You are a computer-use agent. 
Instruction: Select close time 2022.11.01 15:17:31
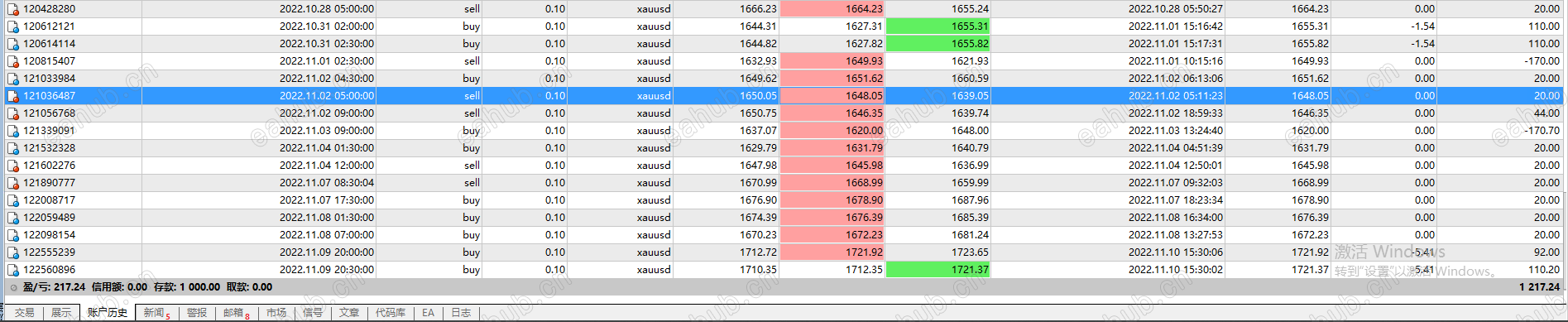[1176, 44]
